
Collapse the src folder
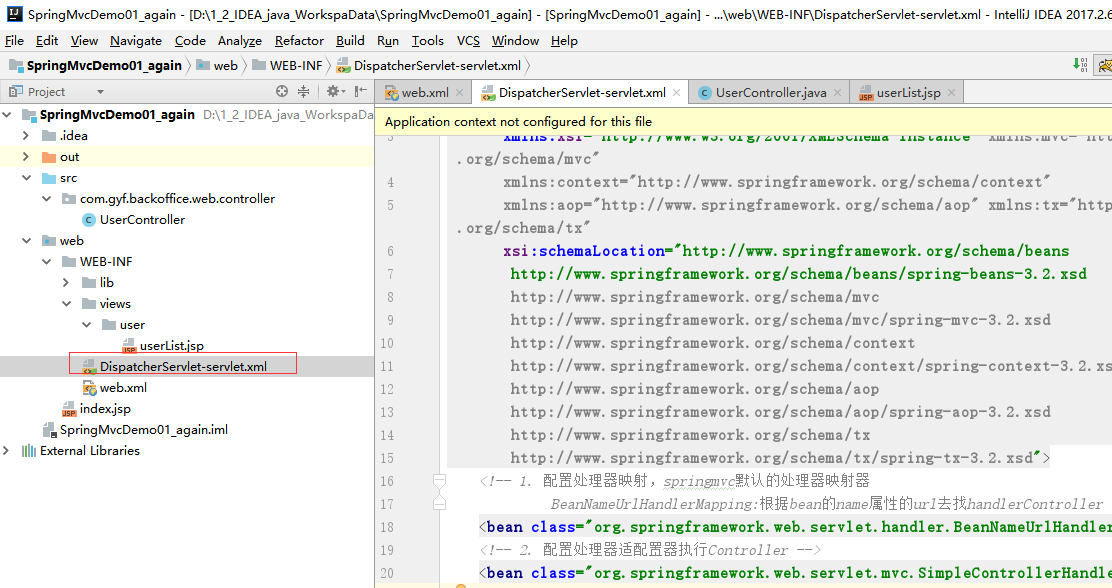click(x=27, y=178)
